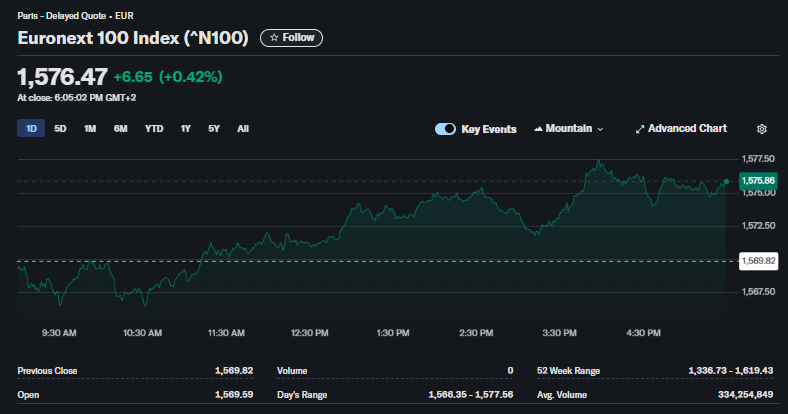Toggle the Key Events switch
The image size is (788, 414).
click(x=445, y=129)
